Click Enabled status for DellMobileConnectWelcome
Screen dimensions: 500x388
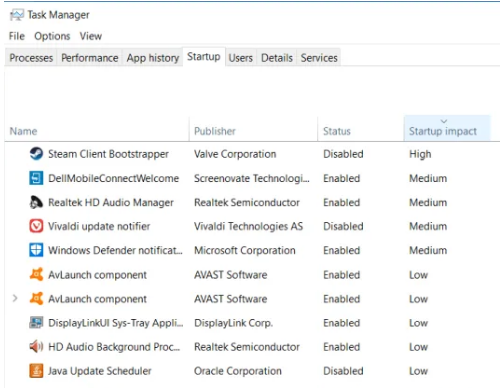click(342, 178)
